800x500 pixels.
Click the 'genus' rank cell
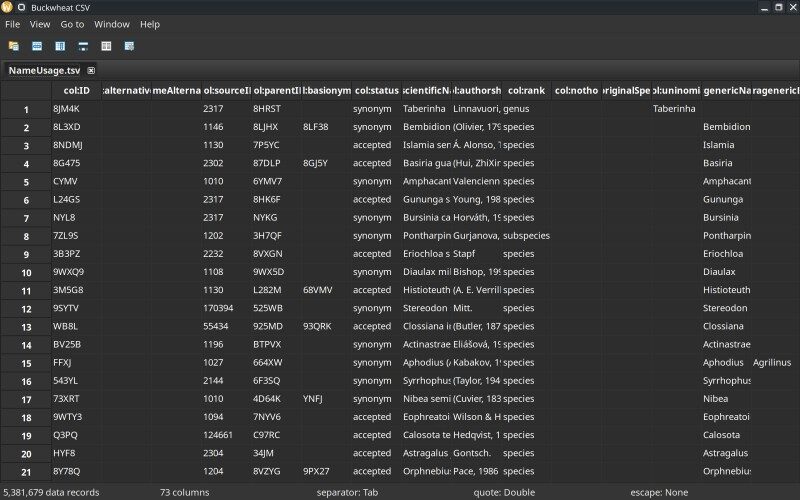tap(527, 109)
